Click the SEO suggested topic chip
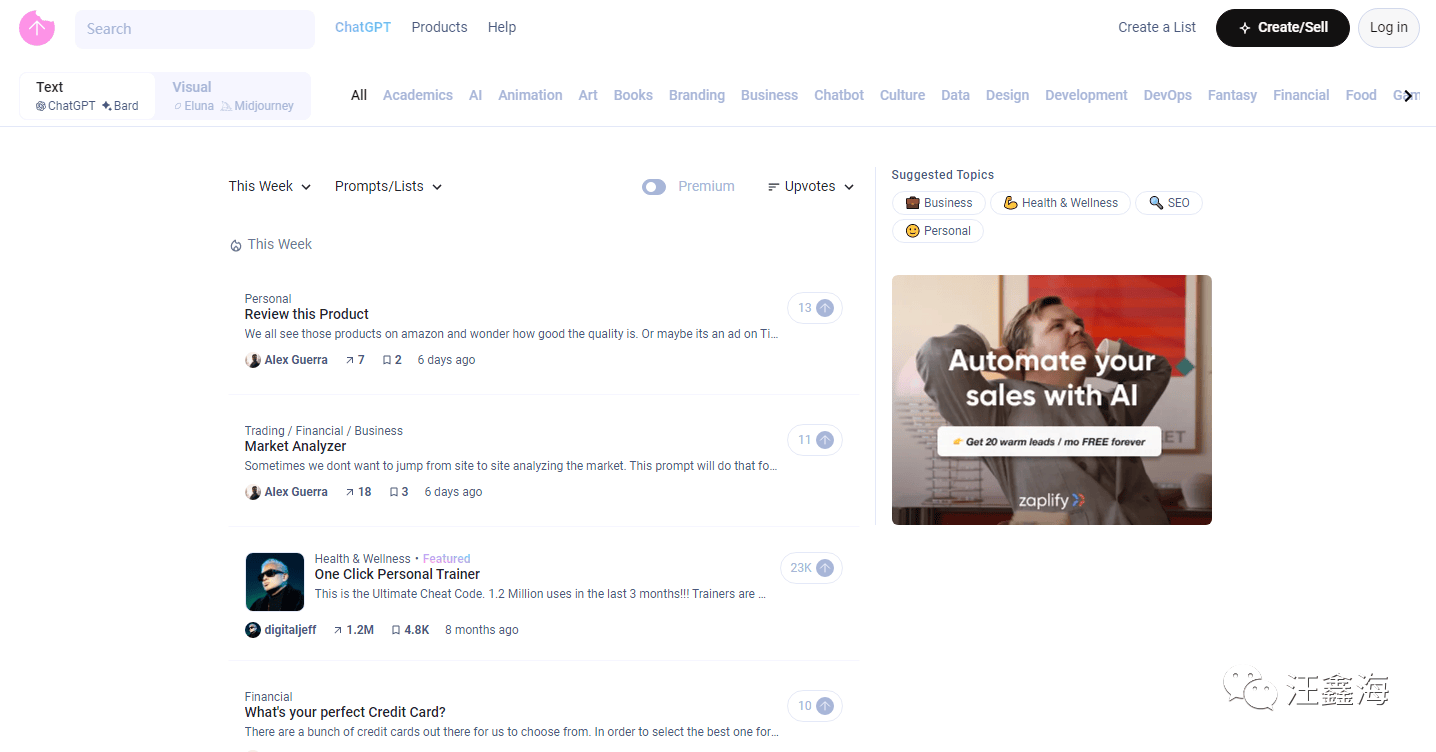 (1169, 203)
